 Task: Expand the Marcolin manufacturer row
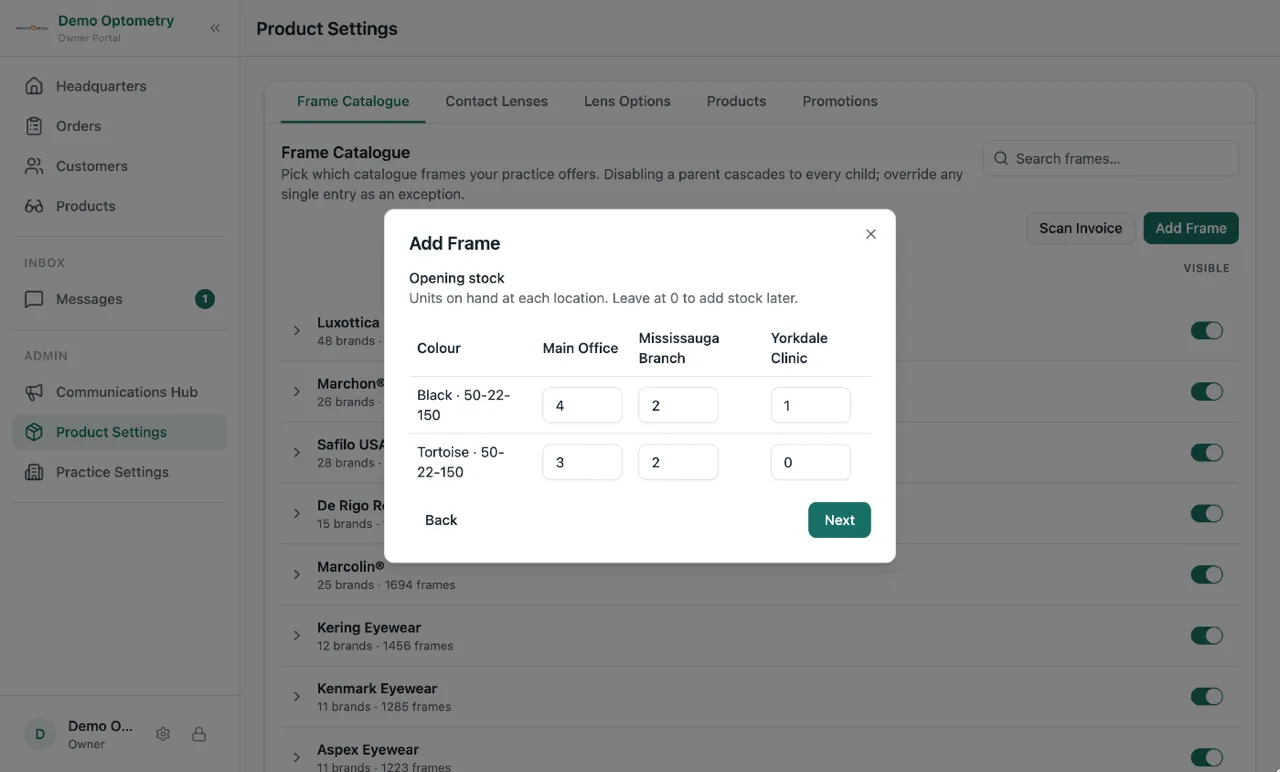point(297,575)
